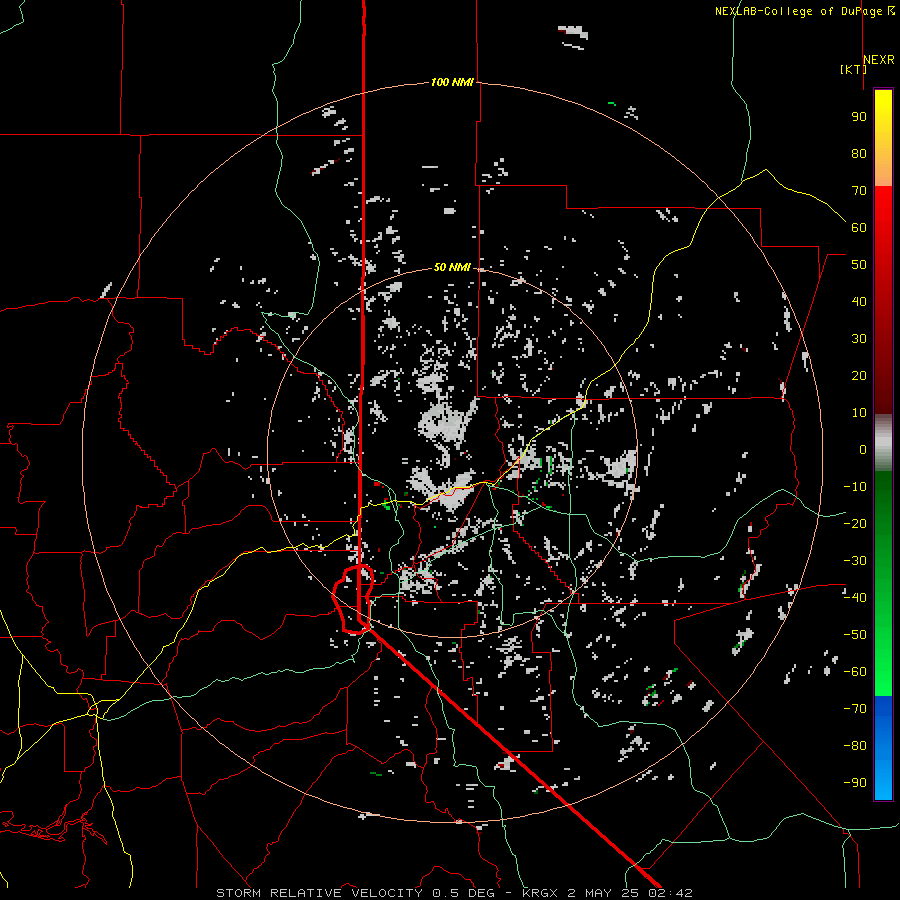Screen dimensions: 900x900
Task: Click the 10 value on velocity scale
Action: 859,413
